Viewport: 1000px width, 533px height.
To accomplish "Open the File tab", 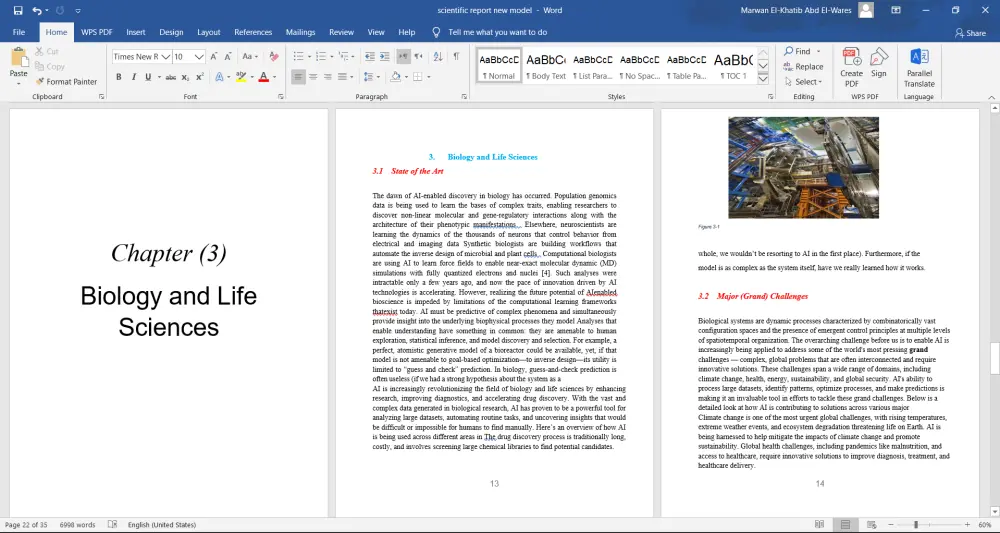I will [19, 32].
